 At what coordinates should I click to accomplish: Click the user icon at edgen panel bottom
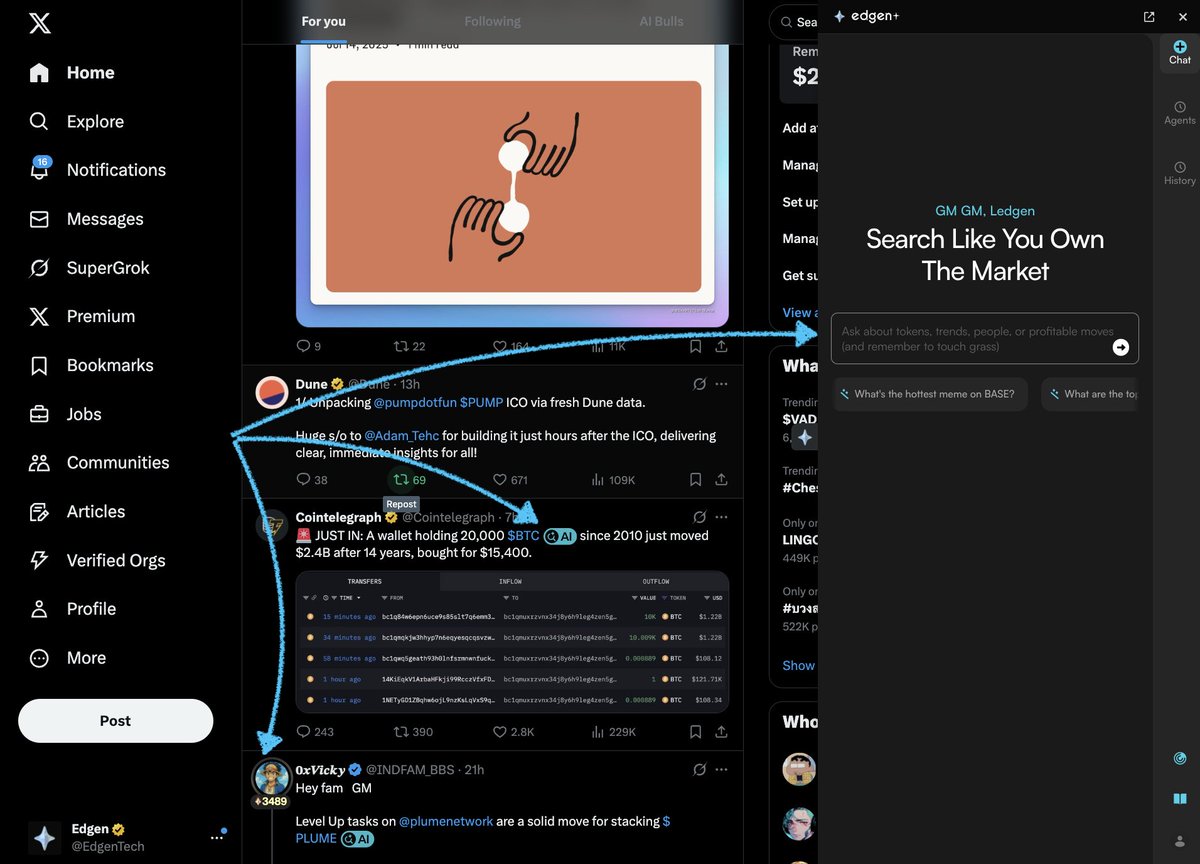(x=1180, y=840)
